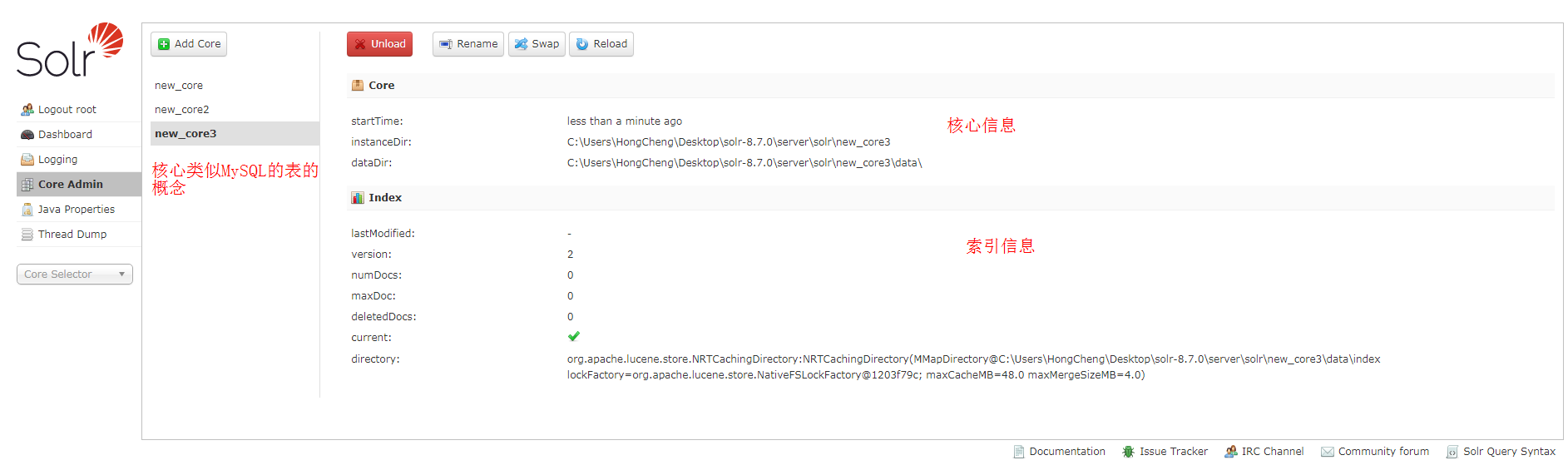1568x475 pixels.
Task: Select new_core3 in the core list
Action: (235, 134)
